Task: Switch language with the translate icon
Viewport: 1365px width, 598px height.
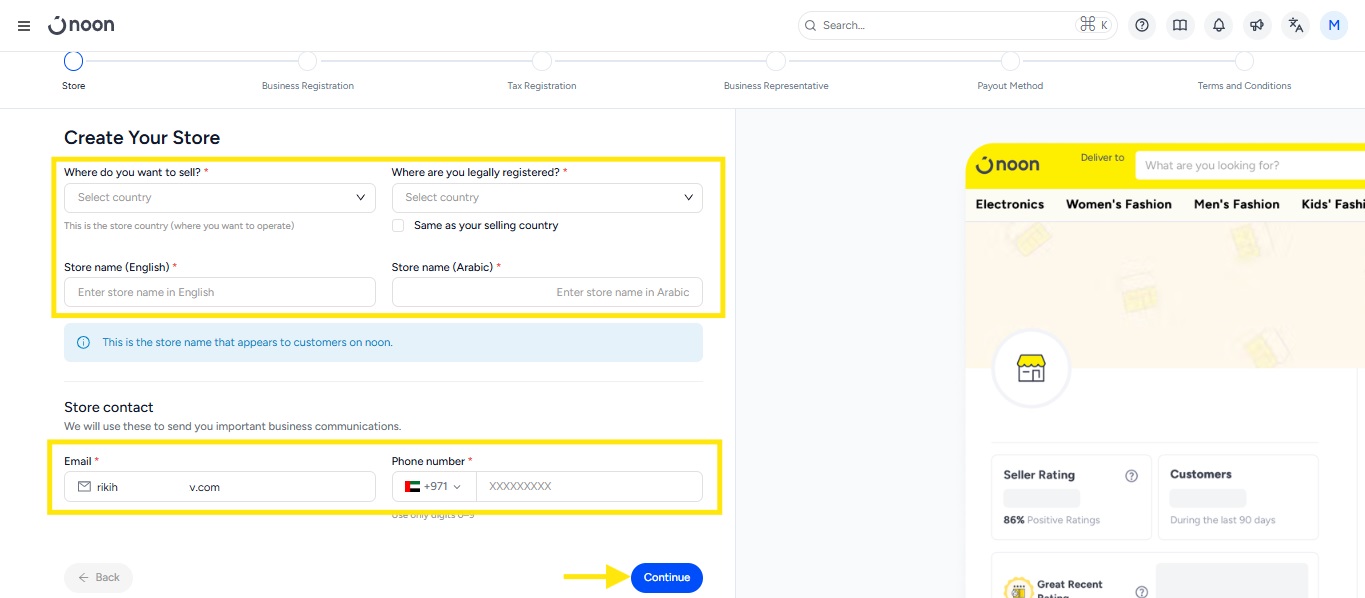Action: [1296, 26]
